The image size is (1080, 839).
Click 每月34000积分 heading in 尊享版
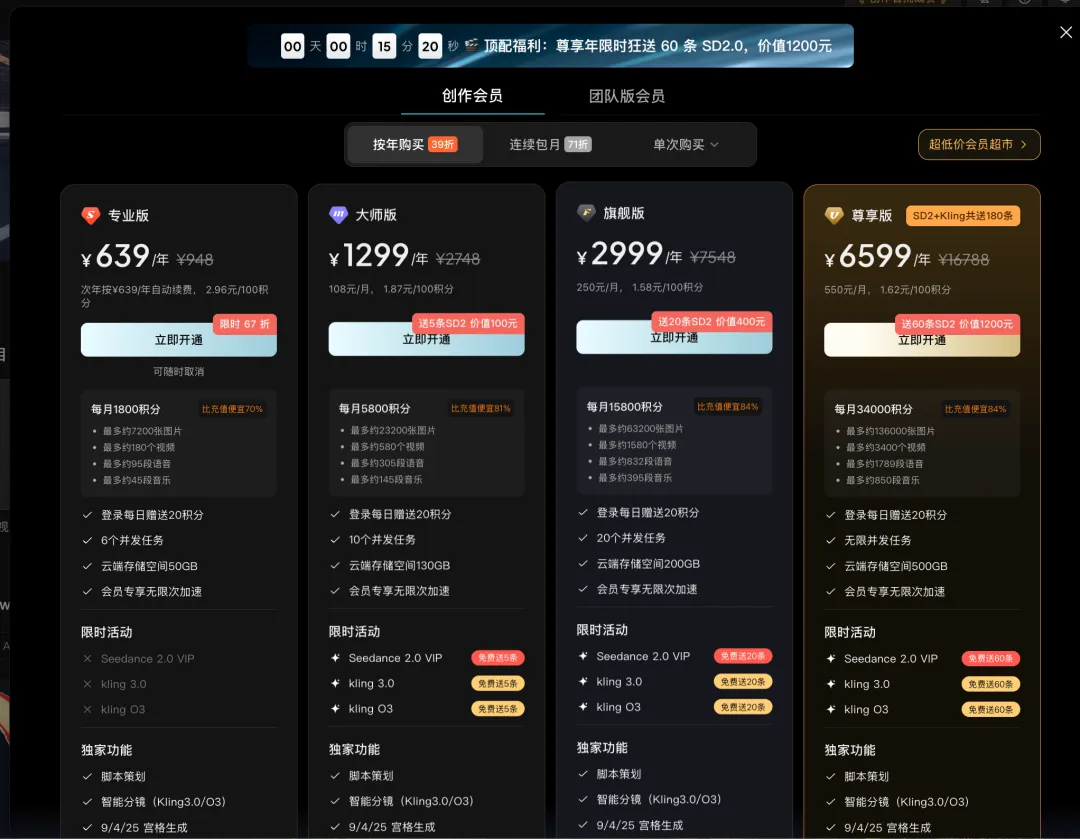[x=873, y=409]
